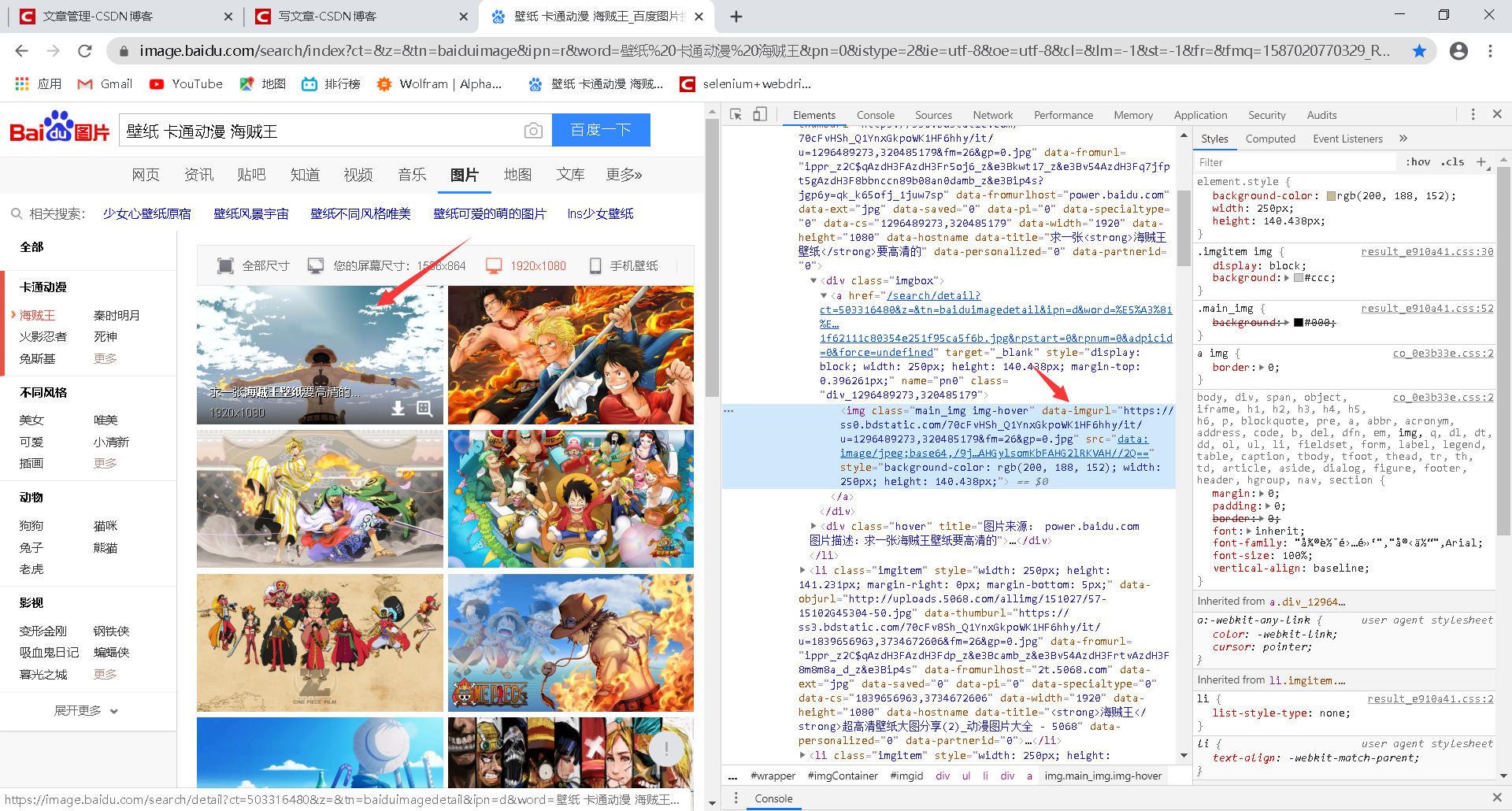Switch to the DevTools Console tab
This screenshot has height=811, width=1512.
tap(876, 115)
